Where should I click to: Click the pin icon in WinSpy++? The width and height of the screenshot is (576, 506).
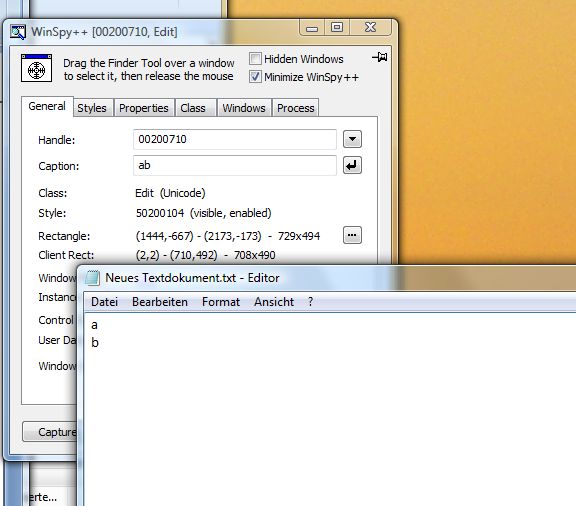(380, 57)
